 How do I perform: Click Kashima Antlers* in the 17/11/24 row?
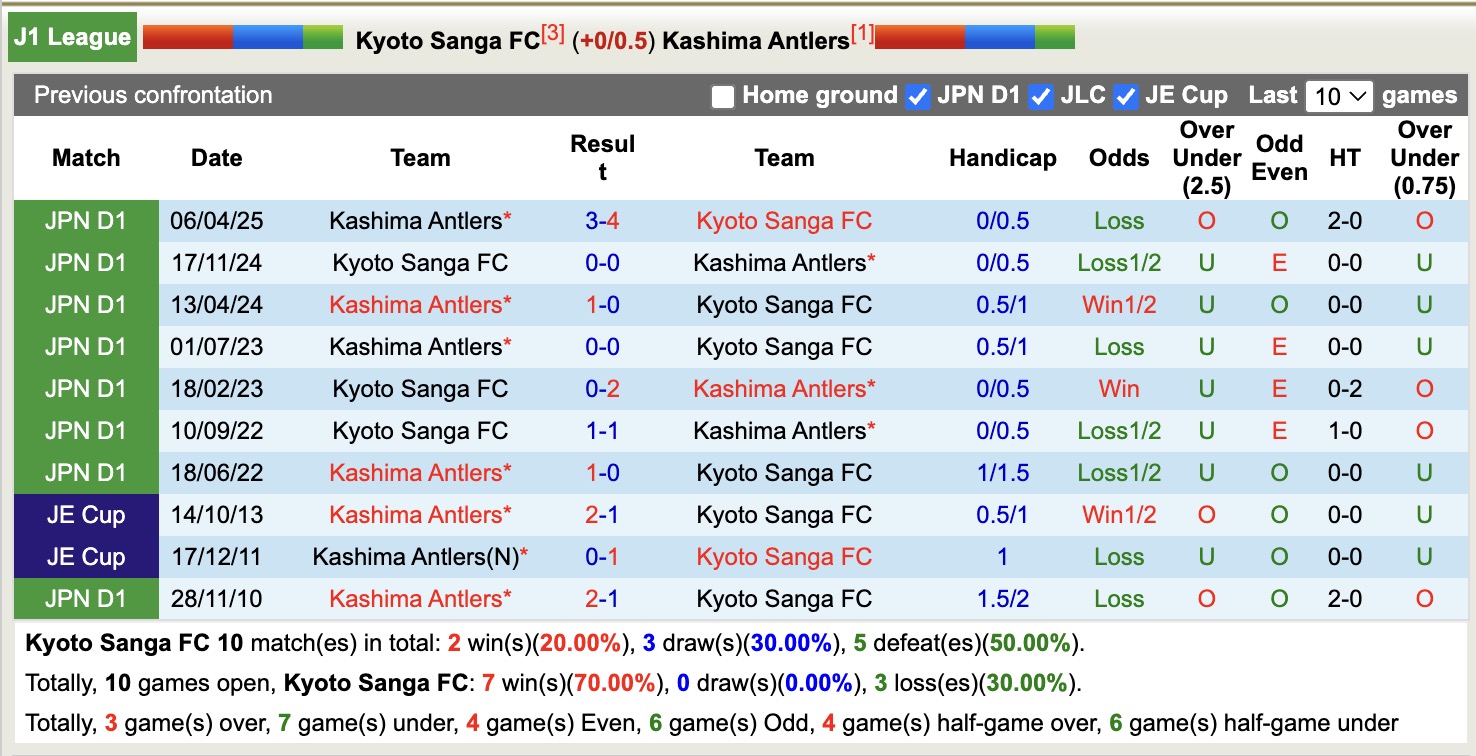pos(782,263)
